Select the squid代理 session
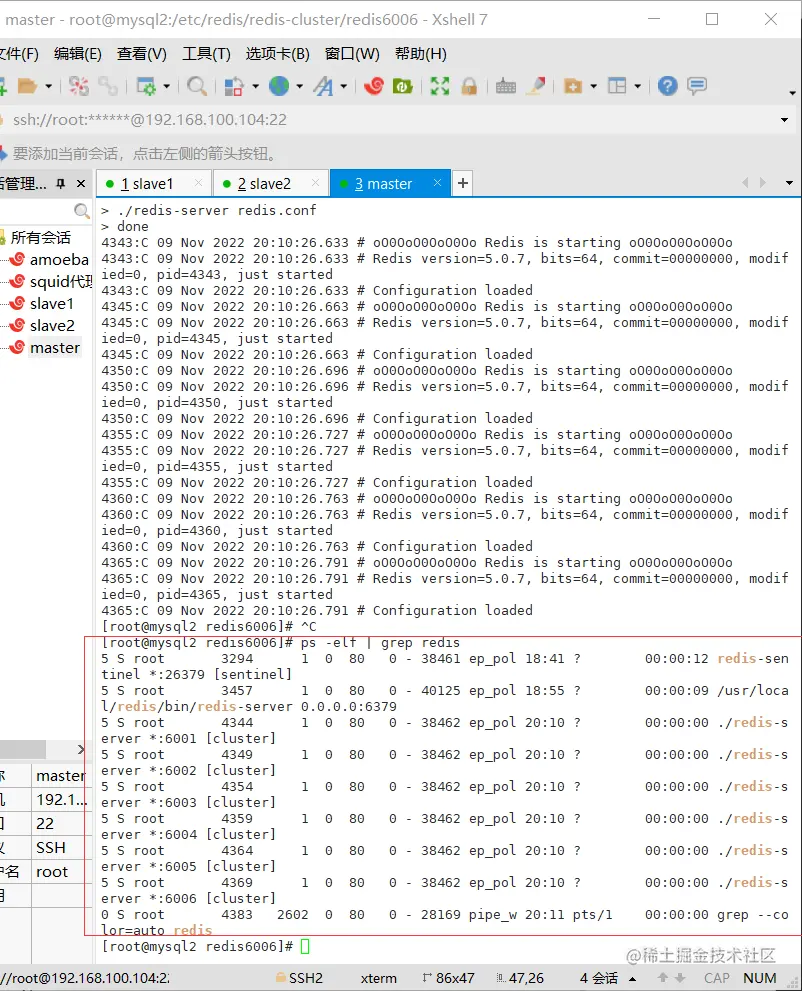Image resolution: width=802 pixels, height=991 pixels. click(x=61, y=282)
